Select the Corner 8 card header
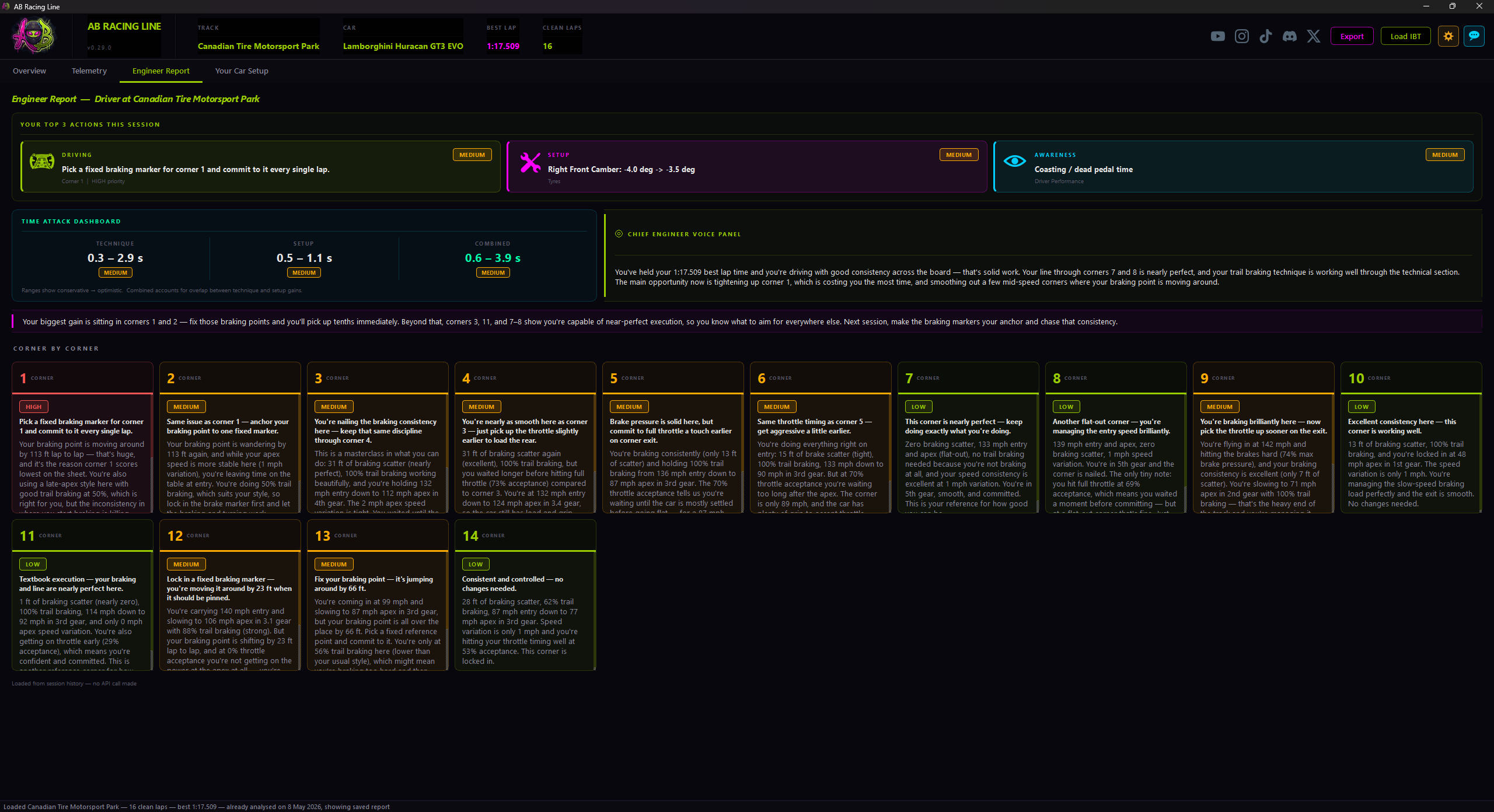The width and height of the screenshot is (1494, 812). [1116, 378]
